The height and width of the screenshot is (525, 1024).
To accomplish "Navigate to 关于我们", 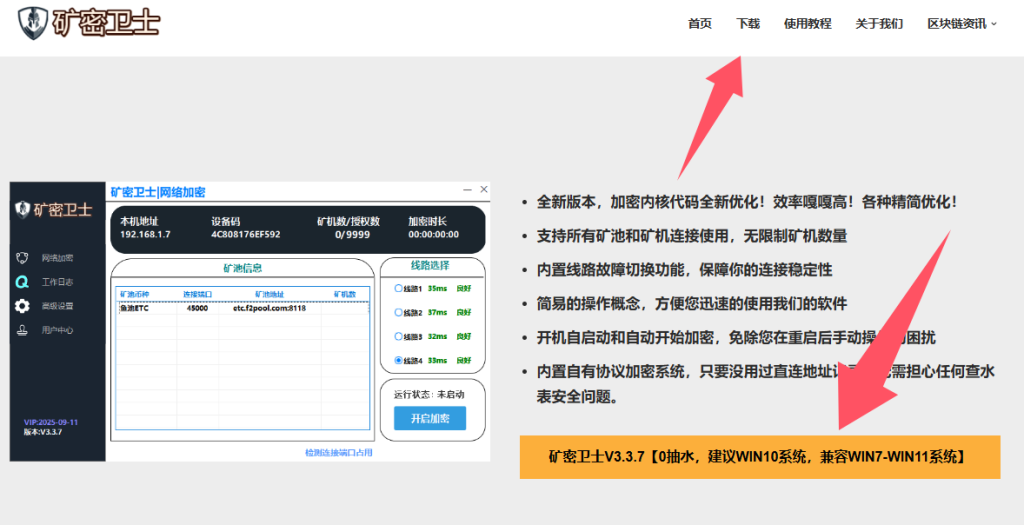I will pyautogui.click(x=879, y=24).
